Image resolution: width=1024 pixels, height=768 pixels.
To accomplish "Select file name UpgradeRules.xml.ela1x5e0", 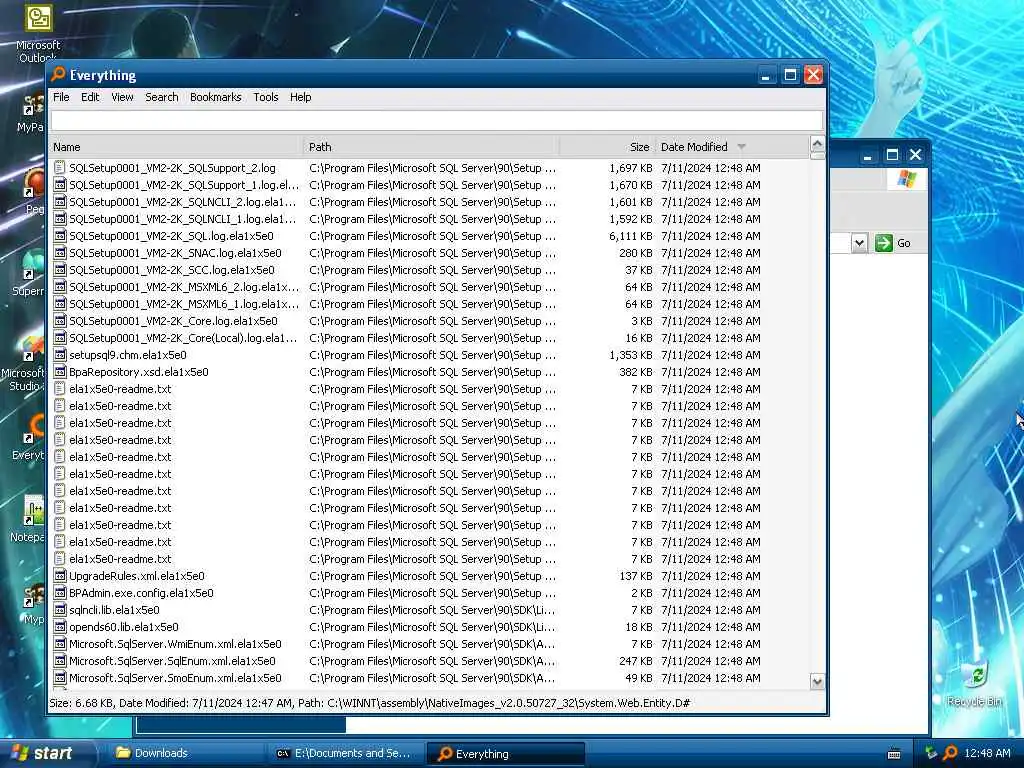I will pos(137,576).
